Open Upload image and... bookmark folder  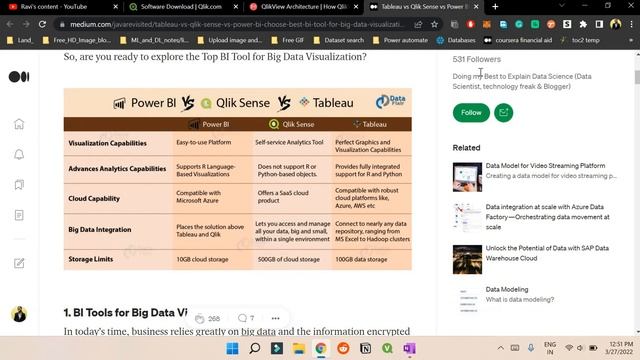pos(229,40)
